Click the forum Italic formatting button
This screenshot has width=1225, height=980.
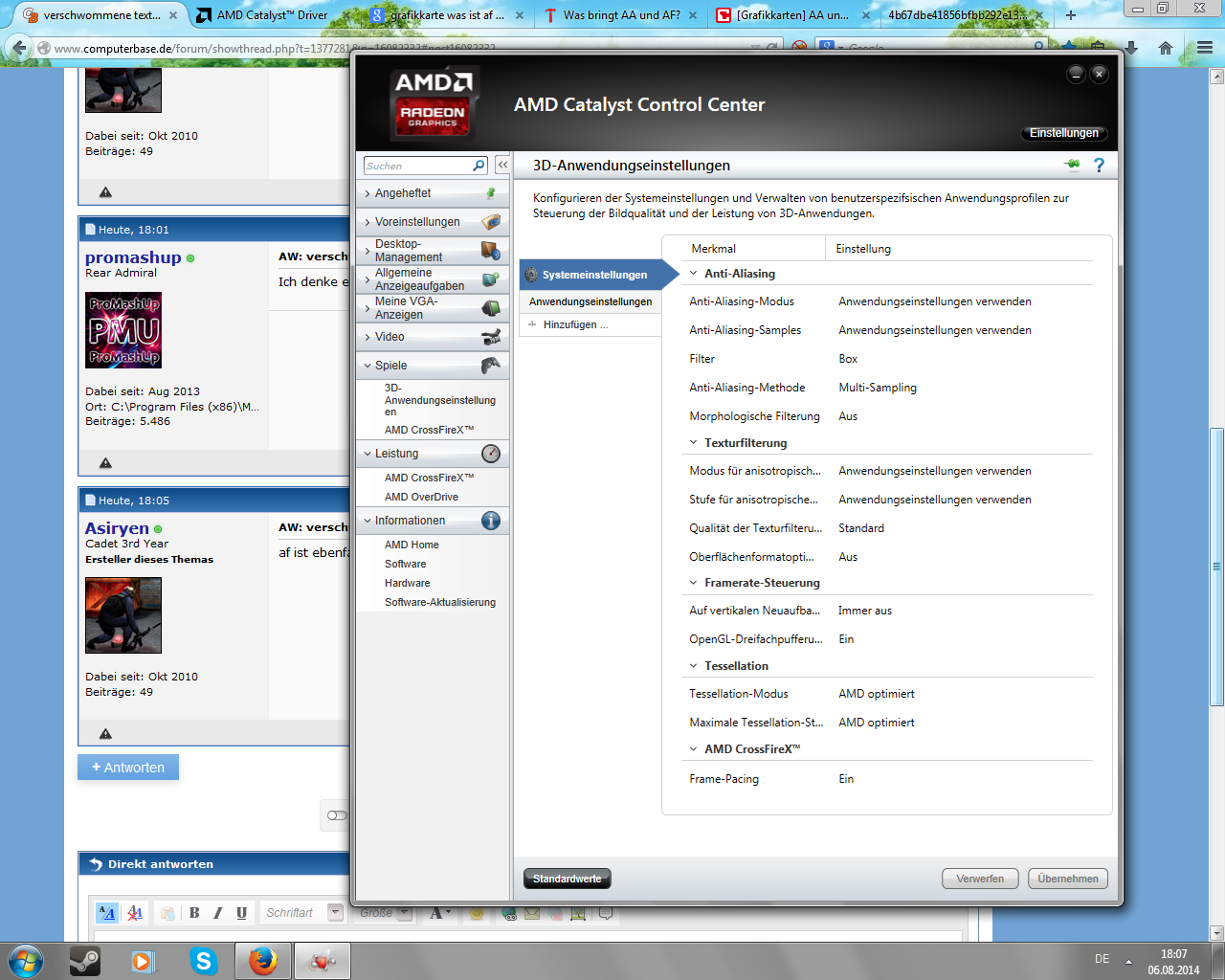click(x=217, y=913)
